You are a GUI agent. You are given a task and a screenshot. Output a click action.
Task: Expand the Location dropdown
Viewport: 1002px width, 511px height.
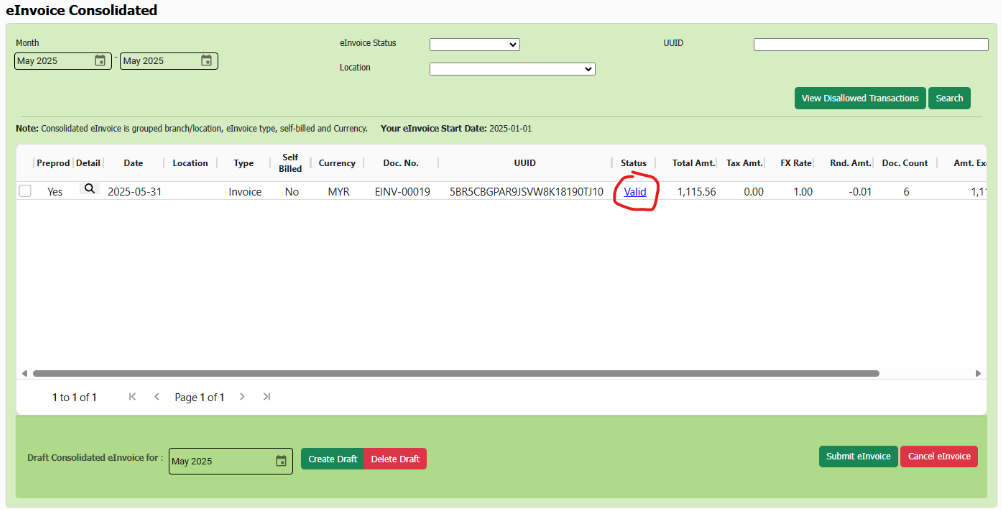(x=512, y=69)
